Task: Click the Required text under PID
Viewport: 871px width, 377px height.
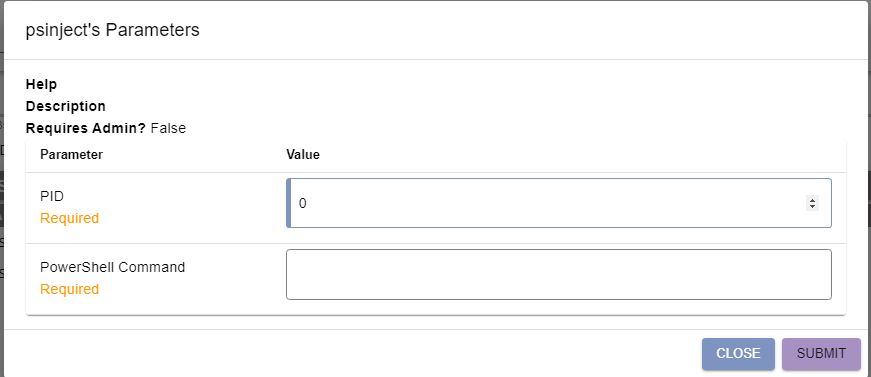Action: tap(69, 218)
